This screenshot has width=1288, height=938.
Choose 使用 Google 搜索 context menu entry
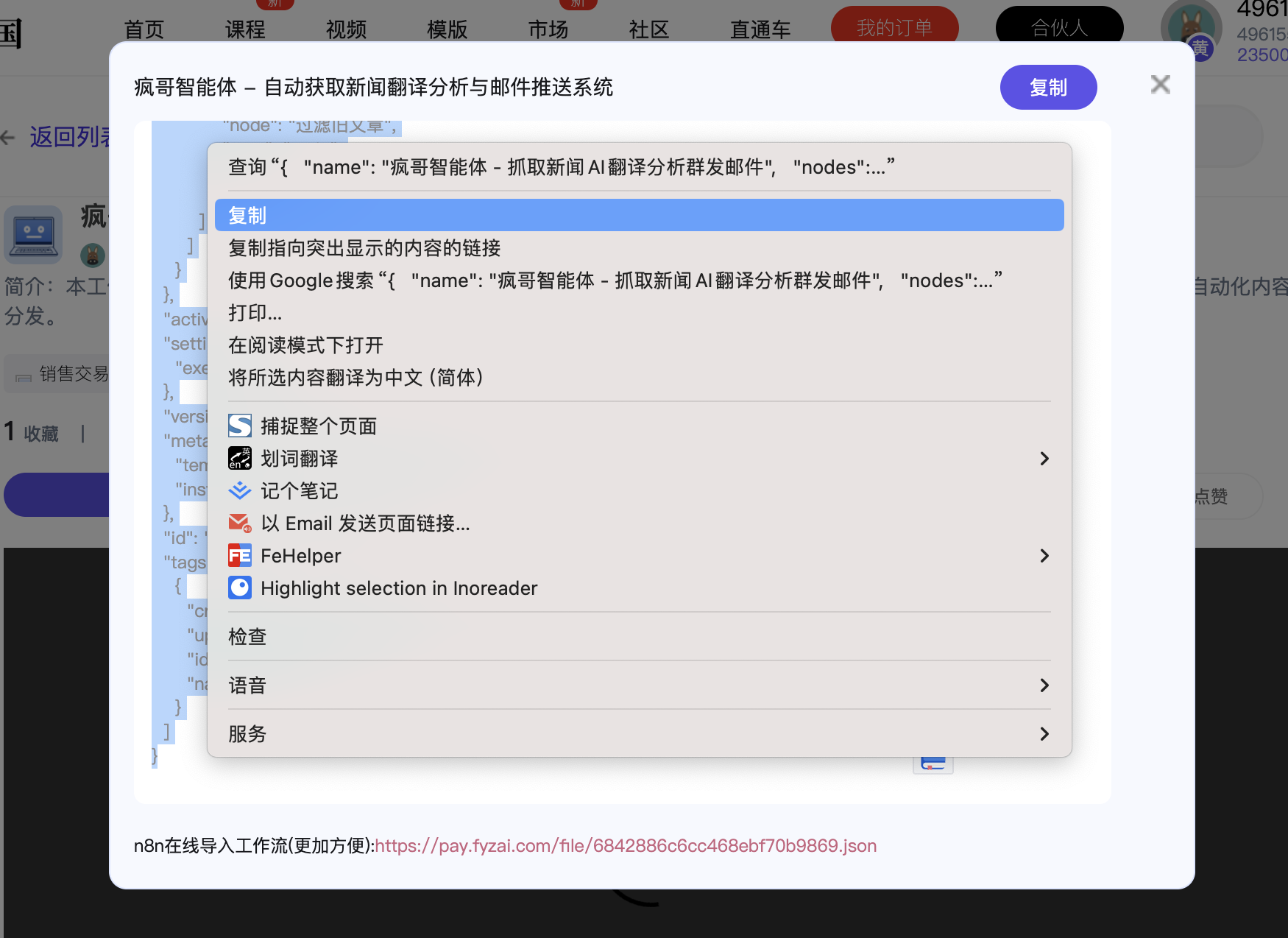click(x=639, y=281)
